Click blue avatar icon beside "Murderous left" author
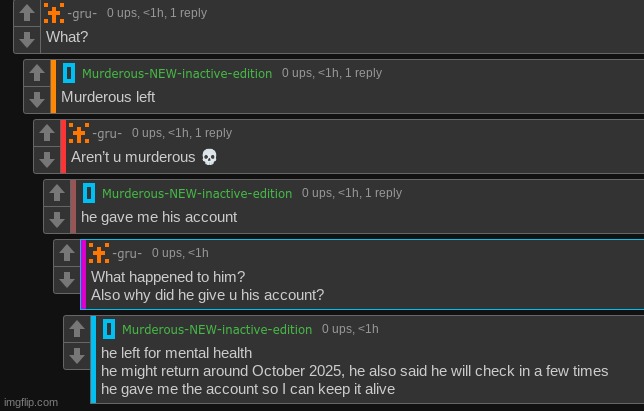The width and height of the screenshot is (644, 411). tap(68, 72)
